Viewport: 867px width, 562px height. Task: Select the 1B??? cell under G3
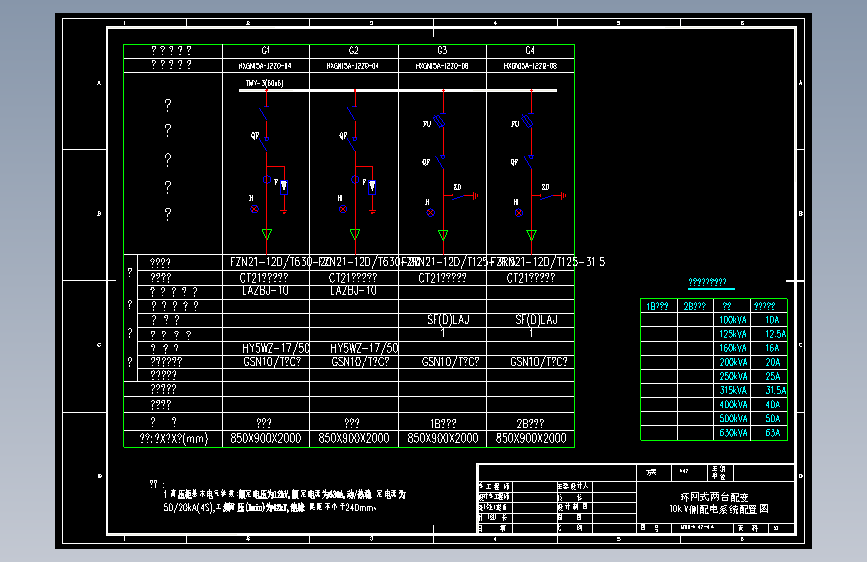tap(443, 424)
